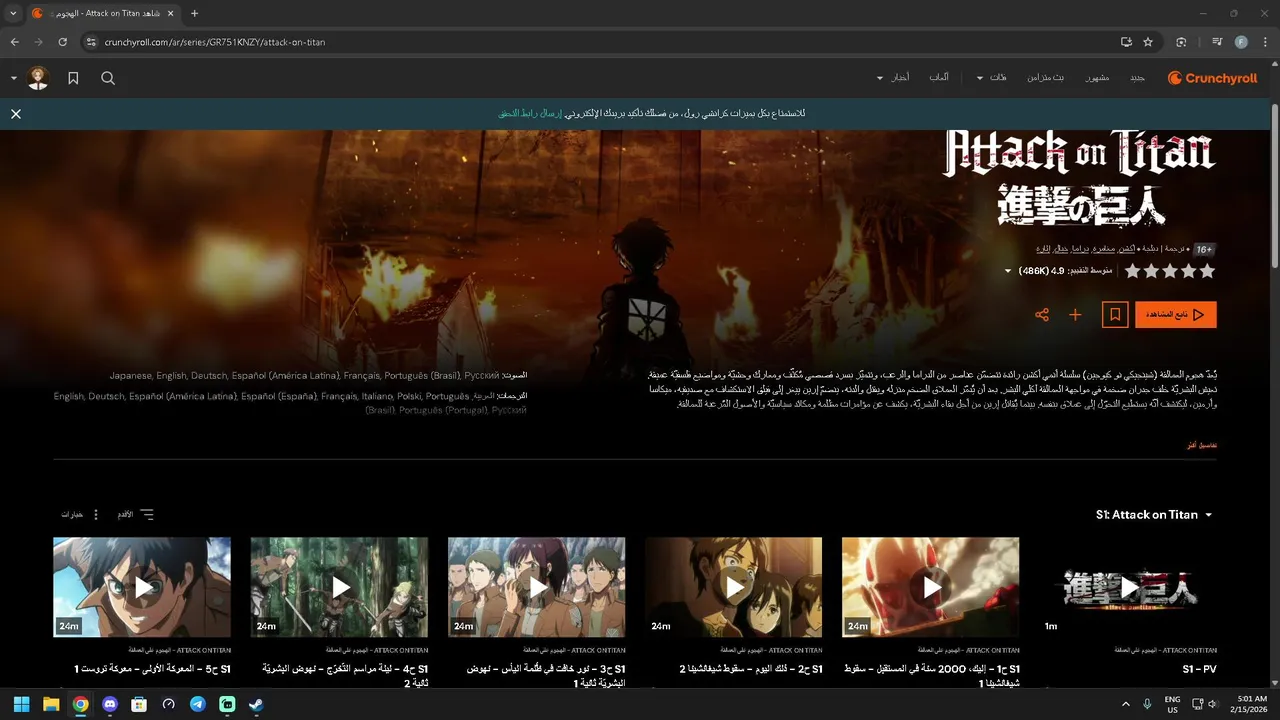Click the page vertical scrollbar

coord(1274,185)
